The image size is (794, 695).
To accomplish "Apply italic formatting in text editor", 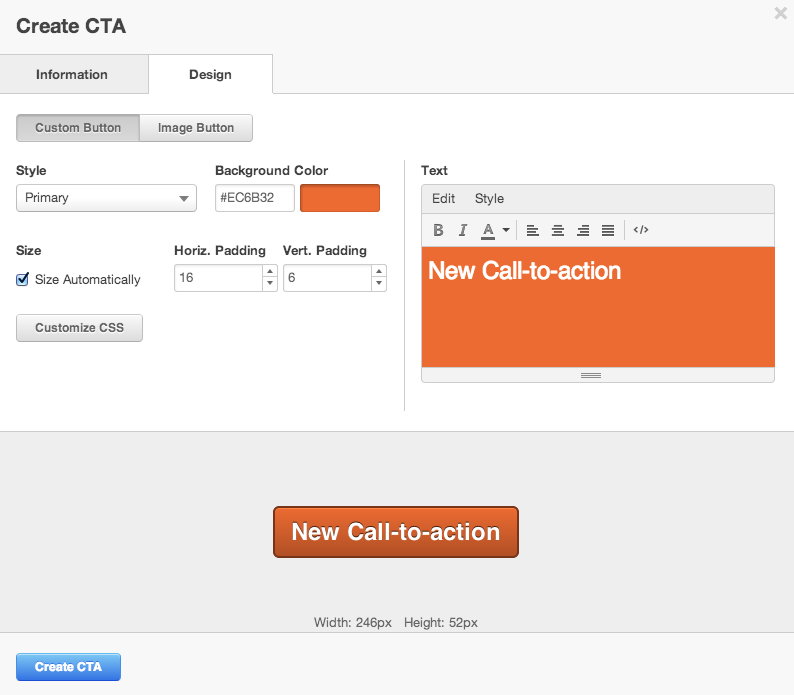I will (x=463, y=230).
